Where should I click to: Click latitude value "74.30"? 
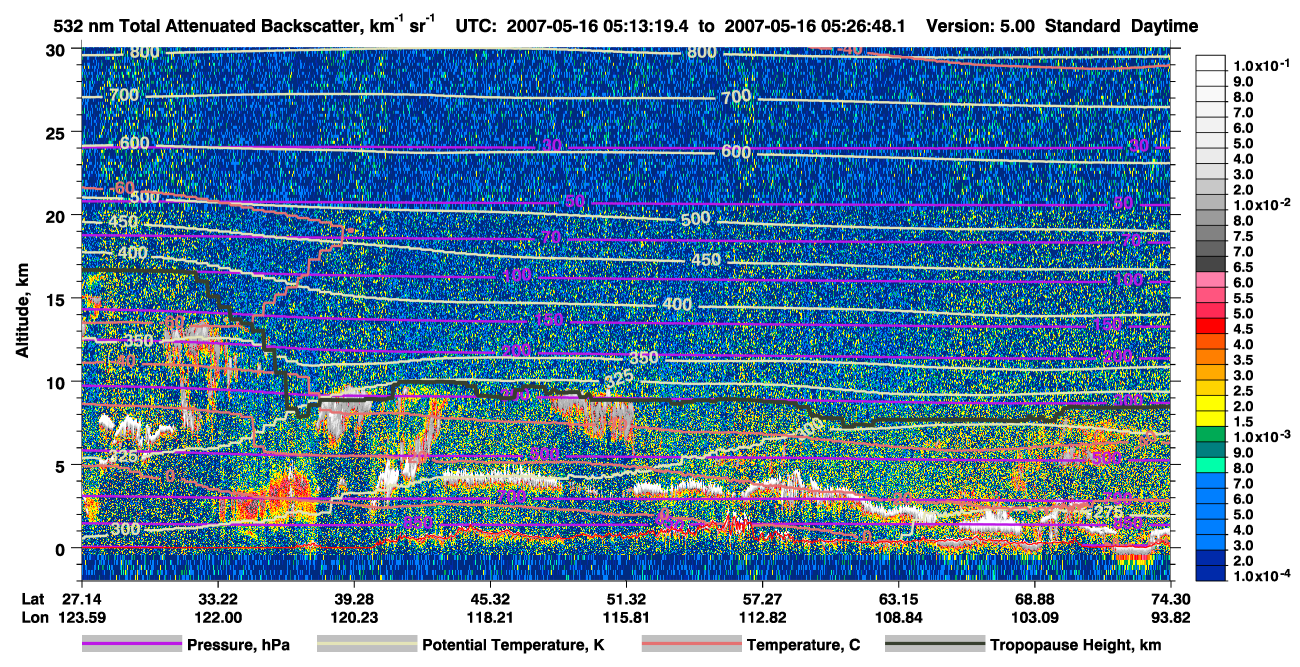pos(1171,598)
